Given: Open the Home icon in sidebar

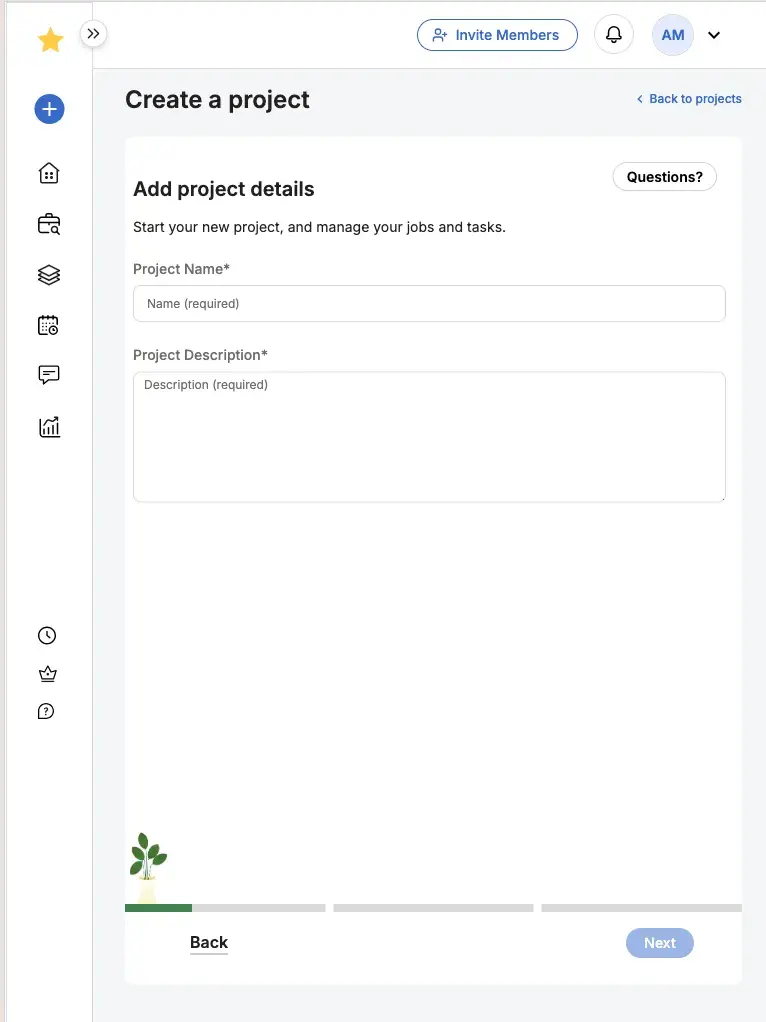Looking at the screenshot, I should 48,172.
